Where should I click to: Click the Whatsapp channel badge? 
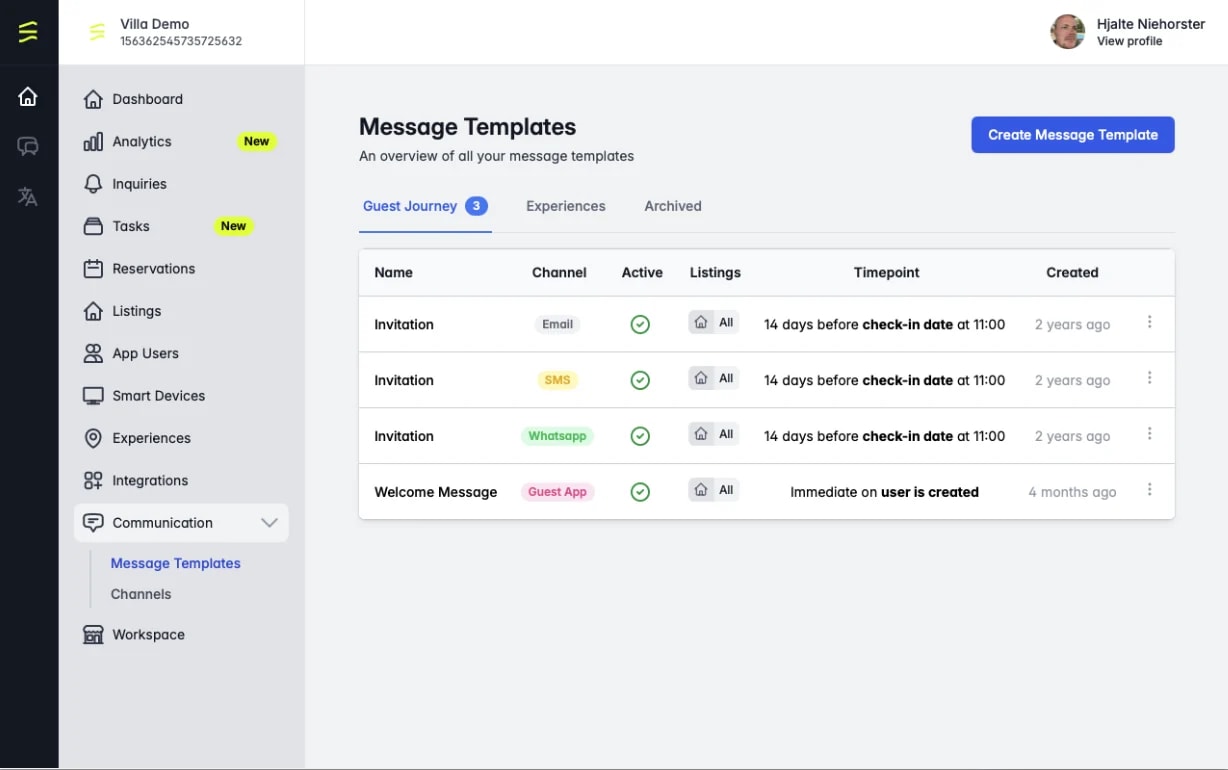point(558,436)
